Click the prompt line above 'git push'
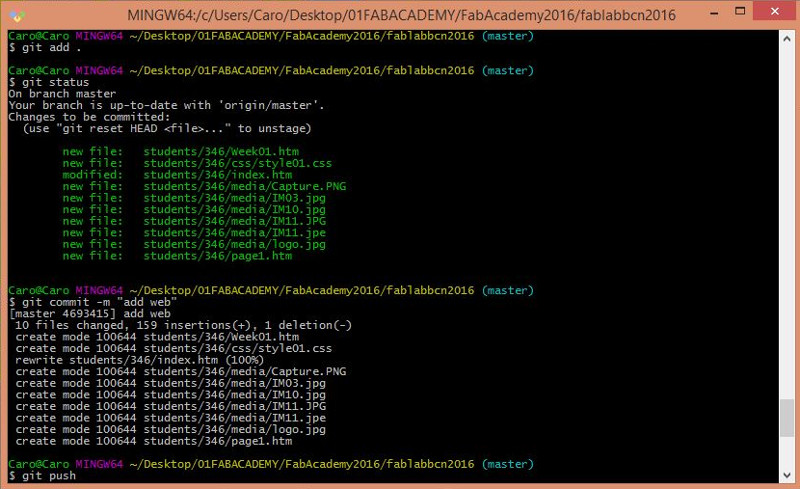This screenshot has height=489, width=800. click(271, 464)
